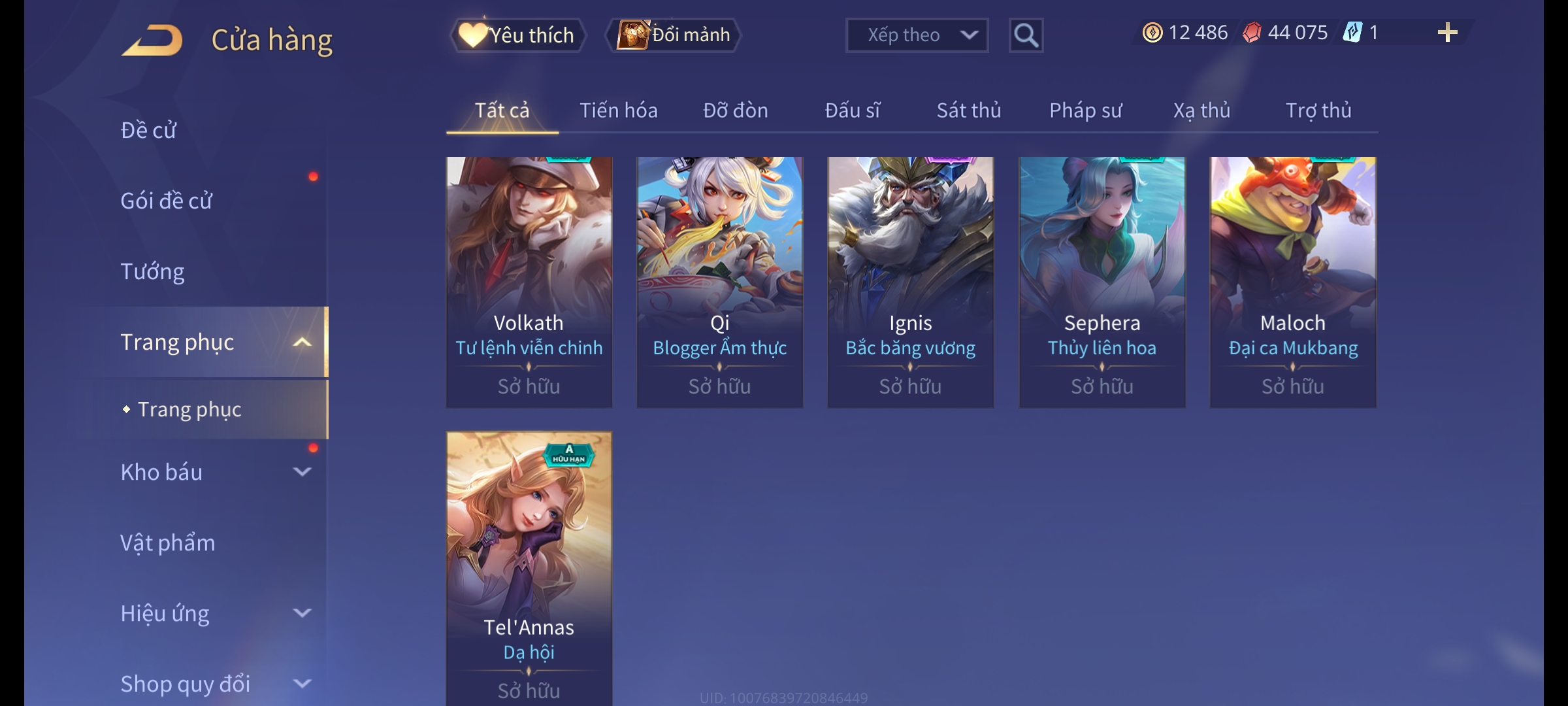Select the Tiến hóa tab

click(x=618, y=110)
